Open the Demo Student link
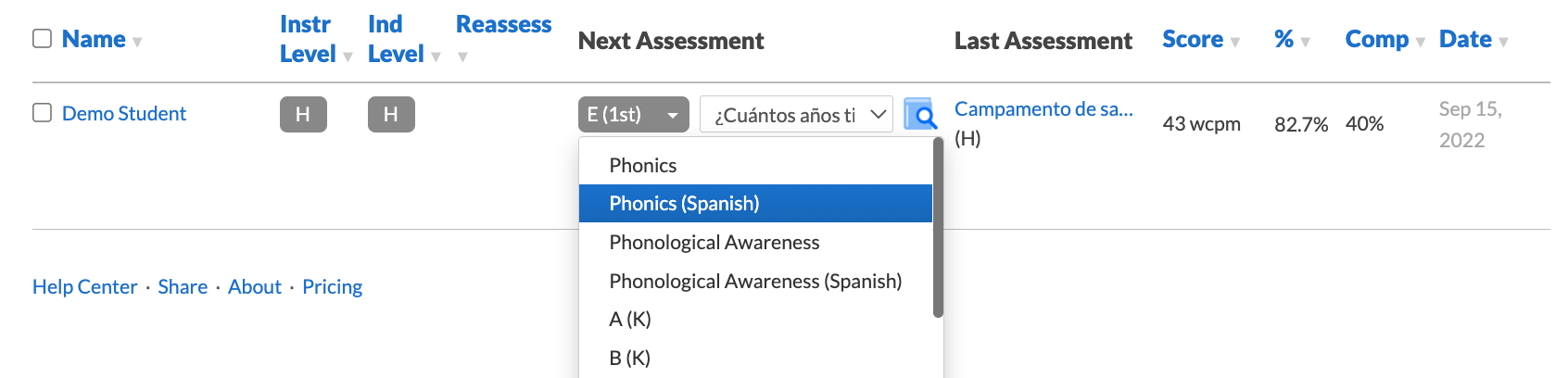The width and height of the screenshot is (1568, 378). point(124,113)
